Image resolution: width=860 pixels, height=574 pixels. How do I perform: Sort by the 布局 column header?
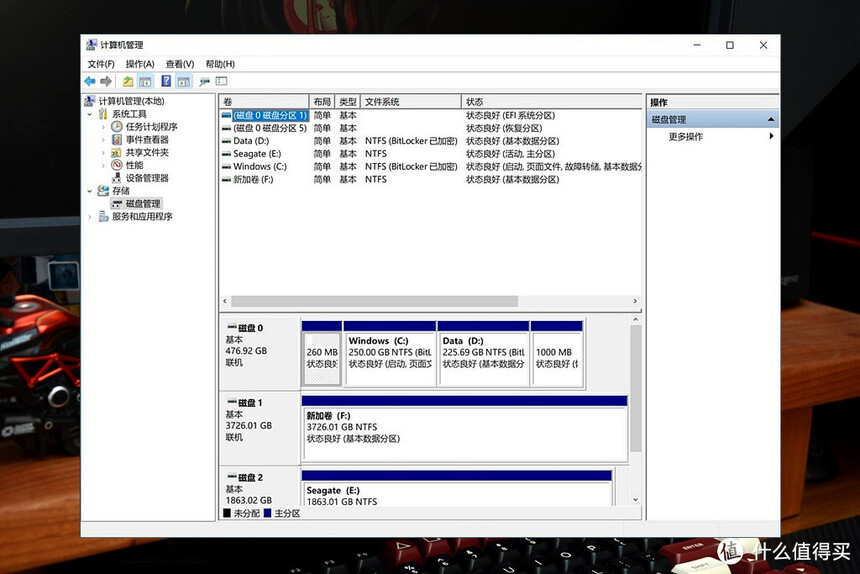click(x=322, y=101)
